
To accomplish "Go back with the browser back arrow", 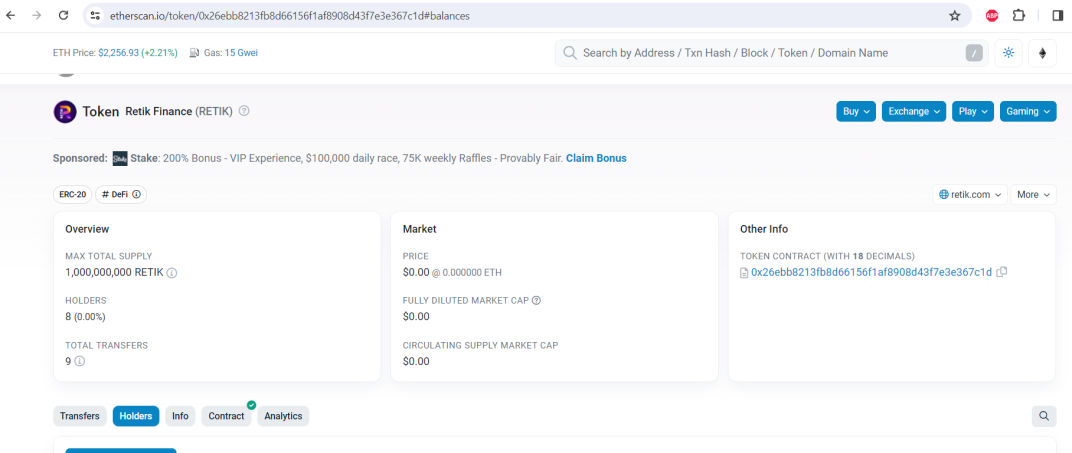I will pos(11,15).
